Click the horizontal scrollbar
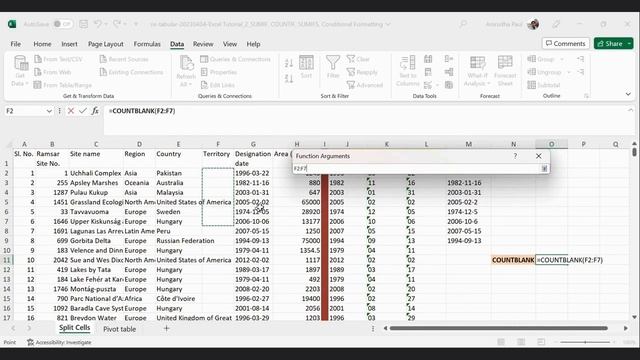This screenshot has width=640, height=360. click(498, 328)
